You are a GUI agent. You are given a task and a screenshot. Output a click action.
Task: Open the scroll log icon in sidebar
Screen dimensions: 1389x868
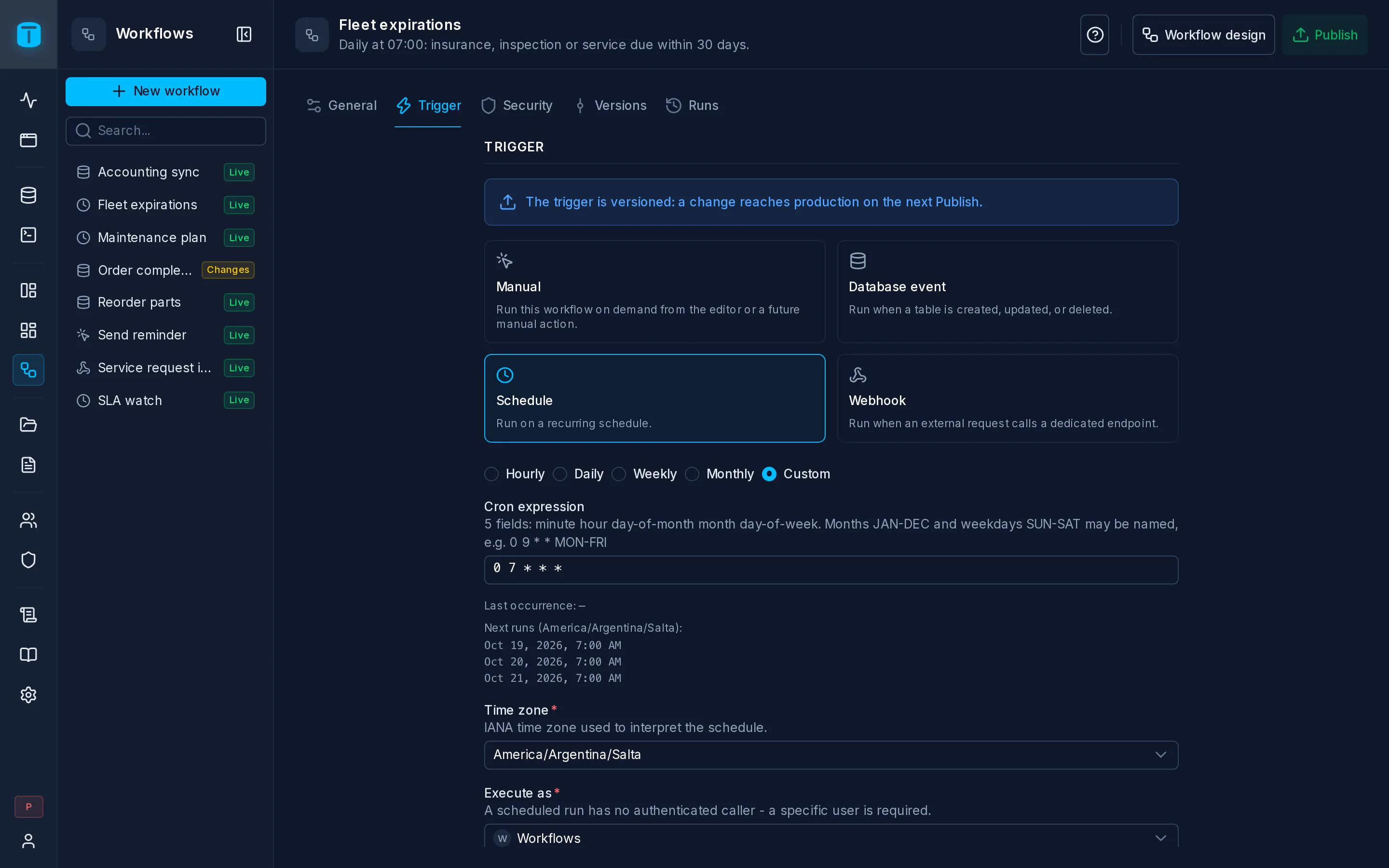click(28, 615)
